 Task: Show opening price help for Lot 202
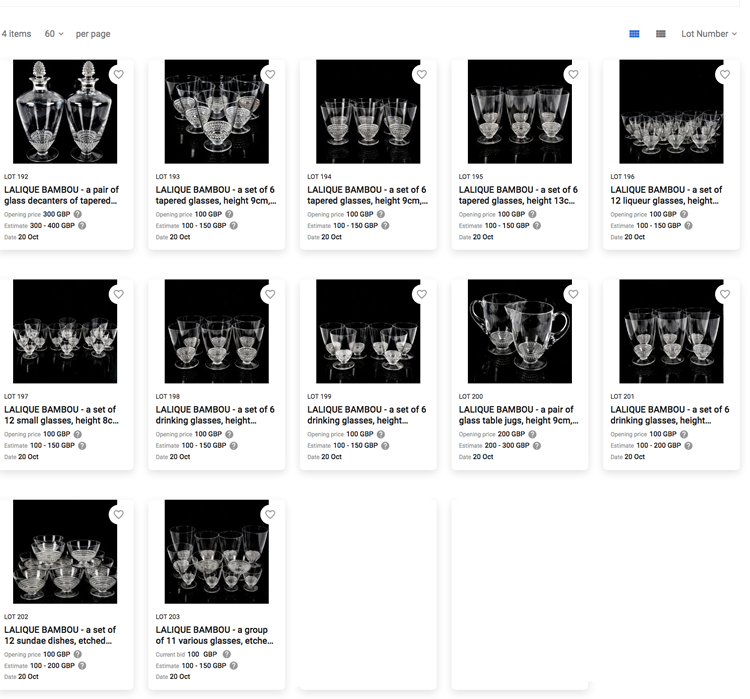point(77,654)
